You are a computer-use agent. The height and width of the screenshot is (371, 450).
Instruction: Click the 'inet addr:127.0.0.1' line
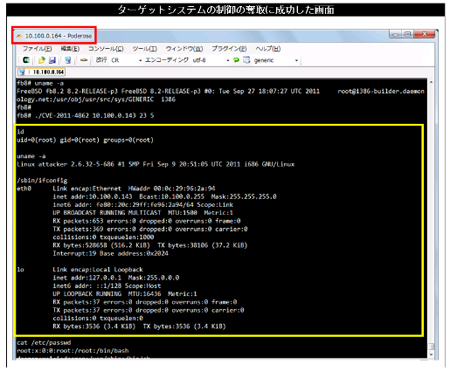click(116, 278)
